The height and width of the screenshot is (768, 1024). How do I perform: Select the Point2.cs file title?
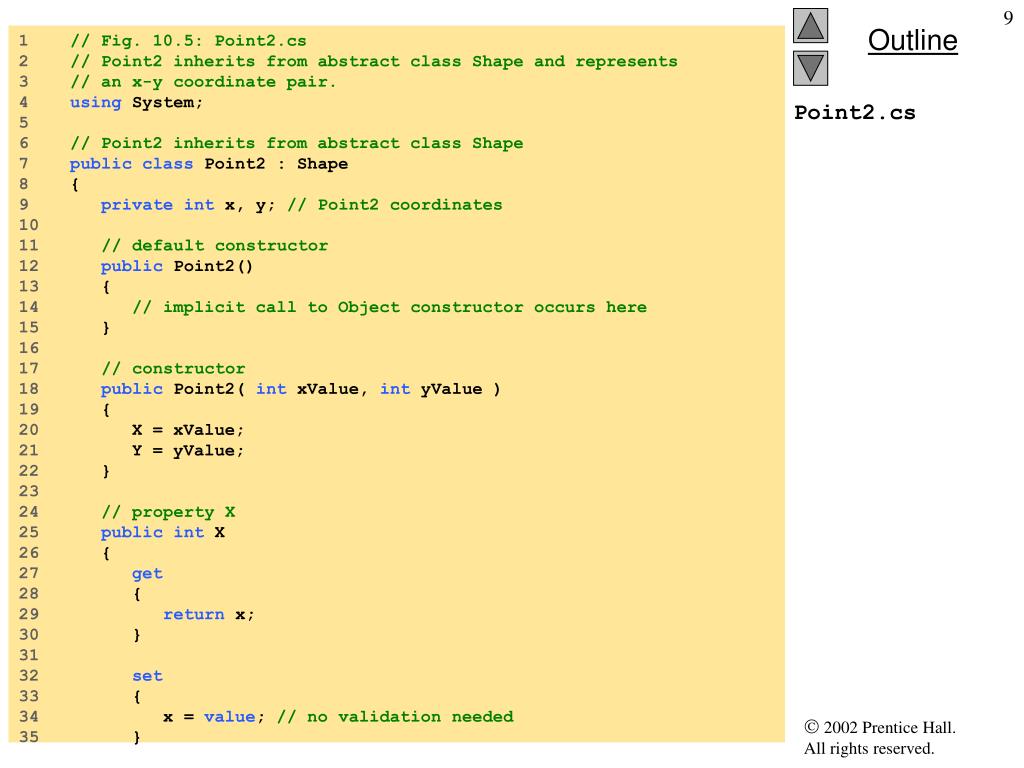[854, 112]
